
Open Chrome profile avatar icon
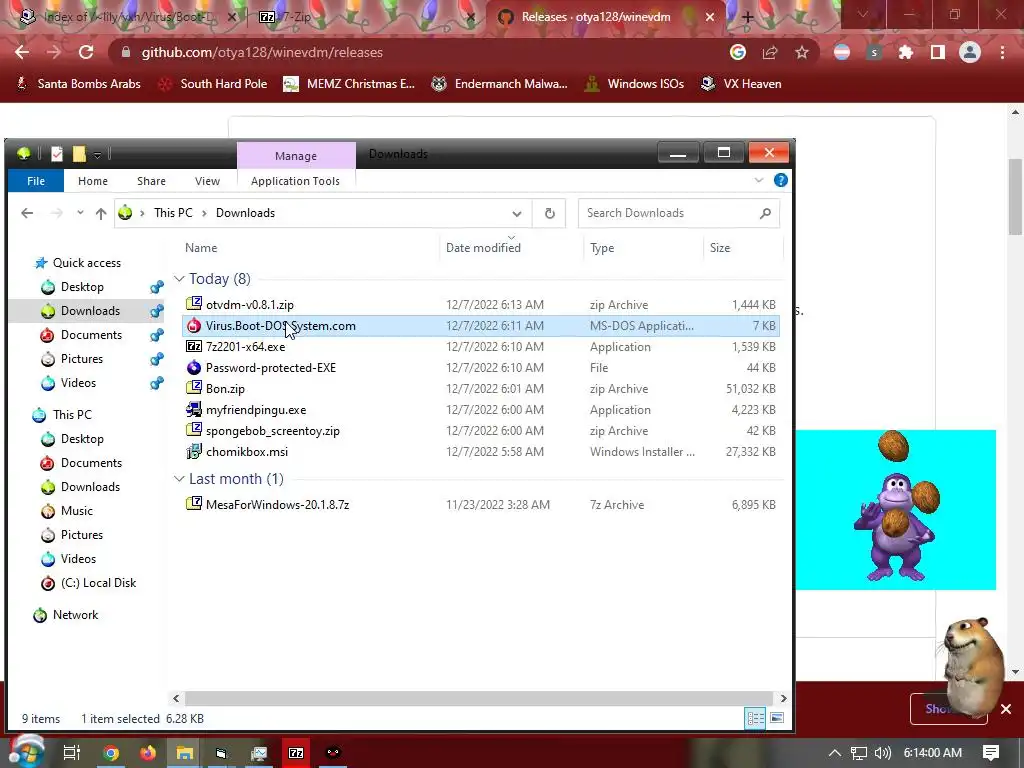pyautogui.click(x=970, y=52)
